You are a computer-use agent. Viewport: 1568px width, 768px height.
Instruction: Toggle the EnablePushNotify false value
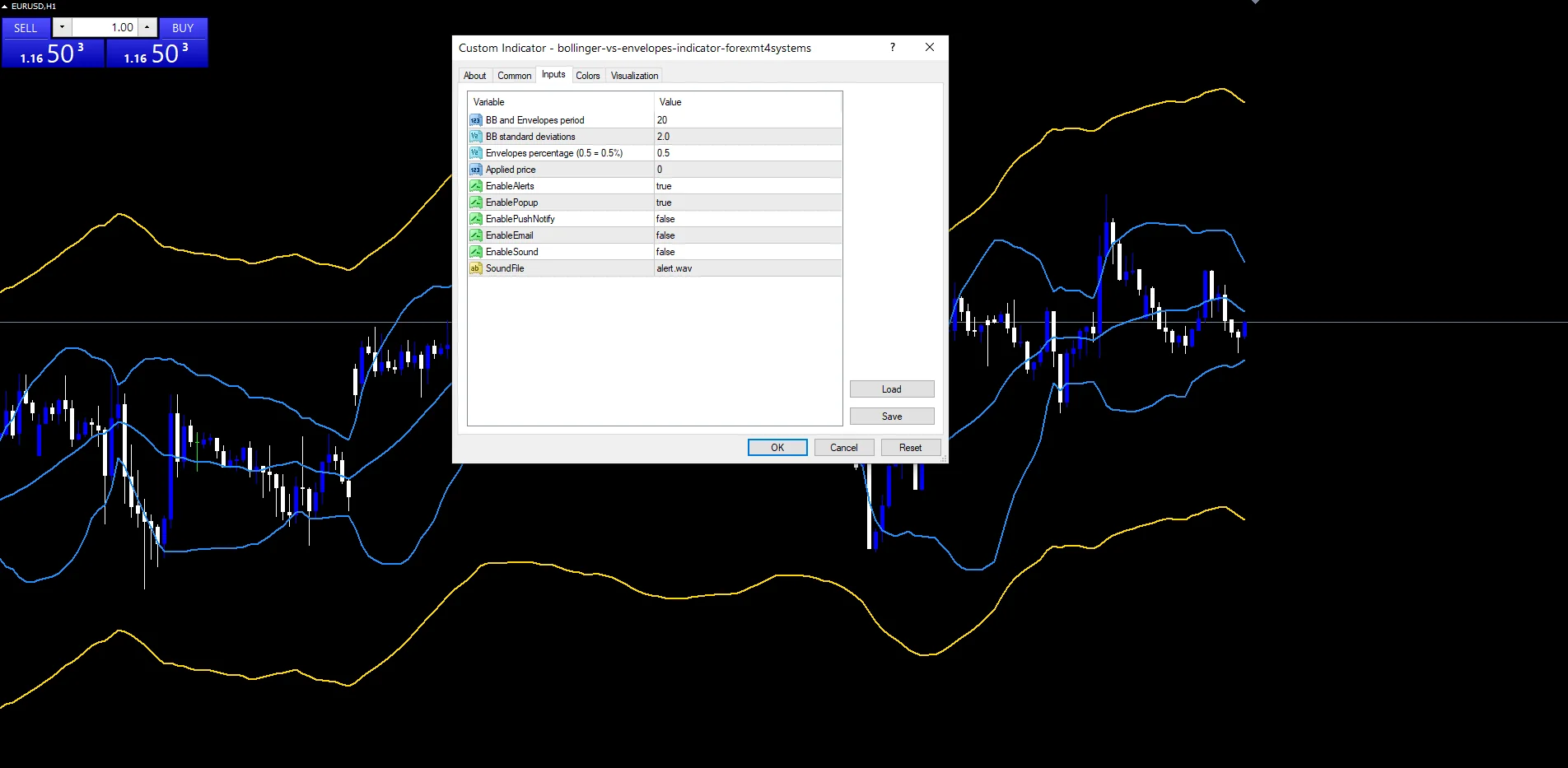pos(748,219)
